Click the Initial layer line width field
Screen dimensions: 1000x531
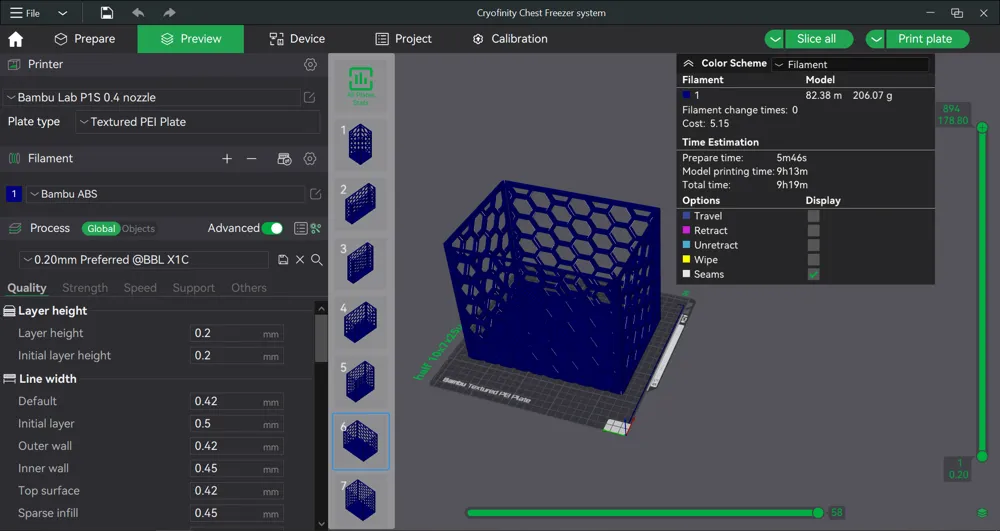click(x=237, y=424)
